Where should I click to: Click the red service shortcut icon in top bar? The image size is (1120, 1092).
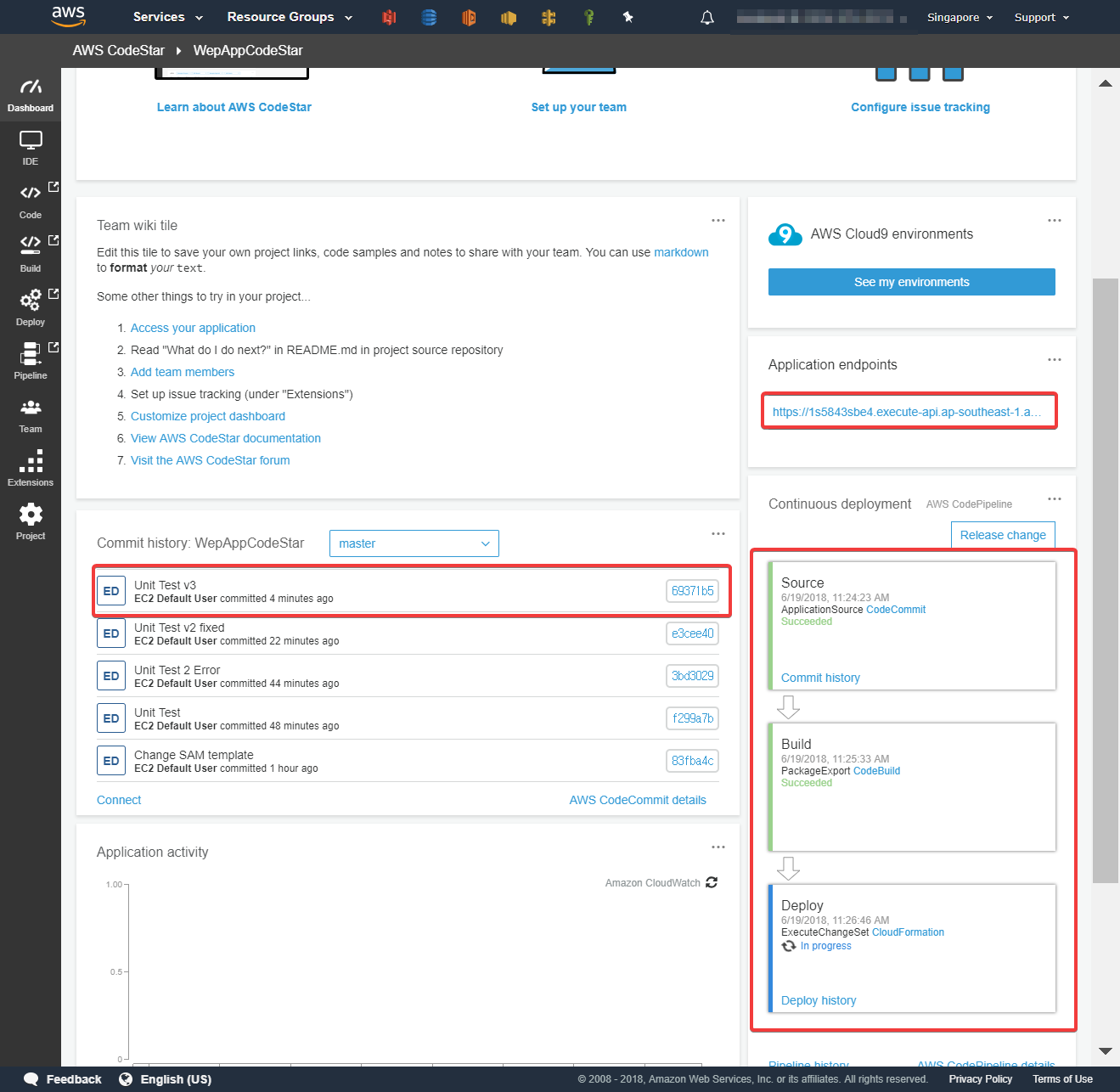390,17
